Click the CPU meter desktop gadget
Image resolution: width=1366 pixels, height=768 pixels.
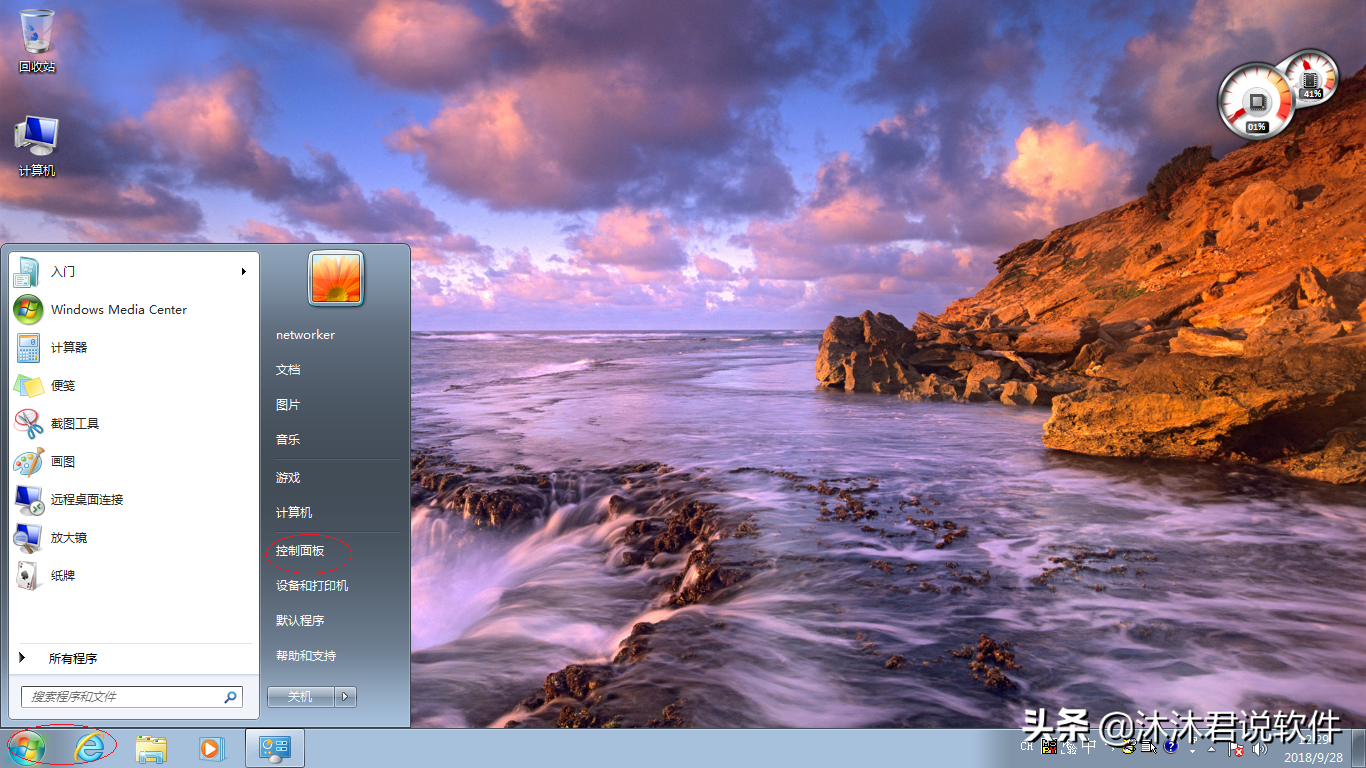(x=1255, y=100)
